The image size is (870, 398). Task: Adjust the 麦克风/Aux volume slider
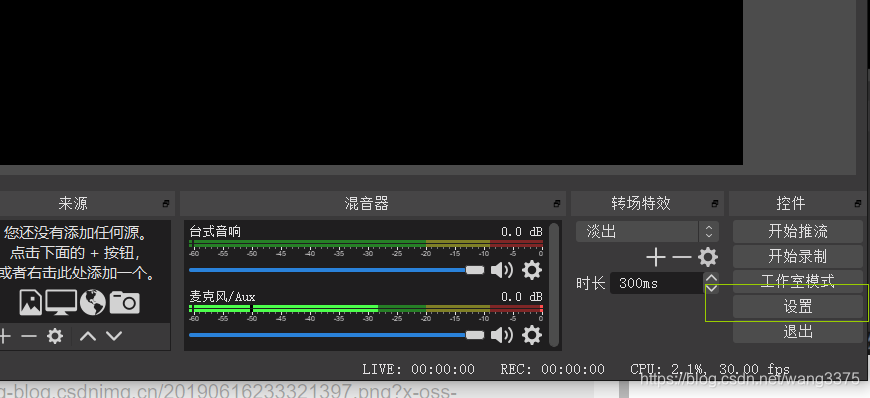[336, 335]
